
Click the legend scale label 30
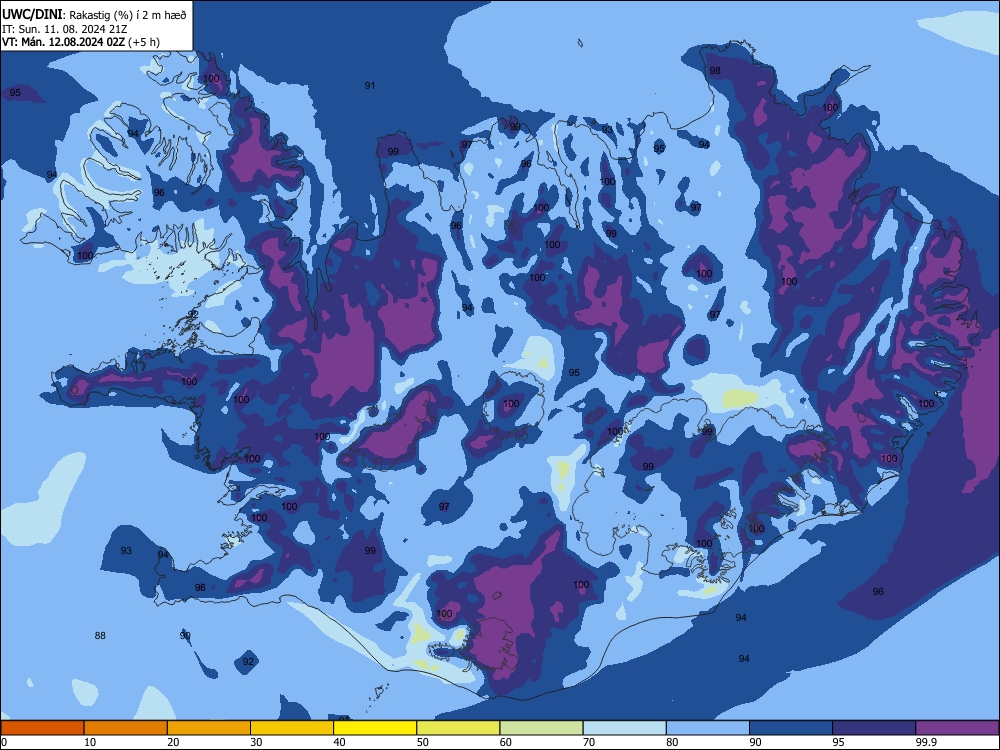pos(256,742)
